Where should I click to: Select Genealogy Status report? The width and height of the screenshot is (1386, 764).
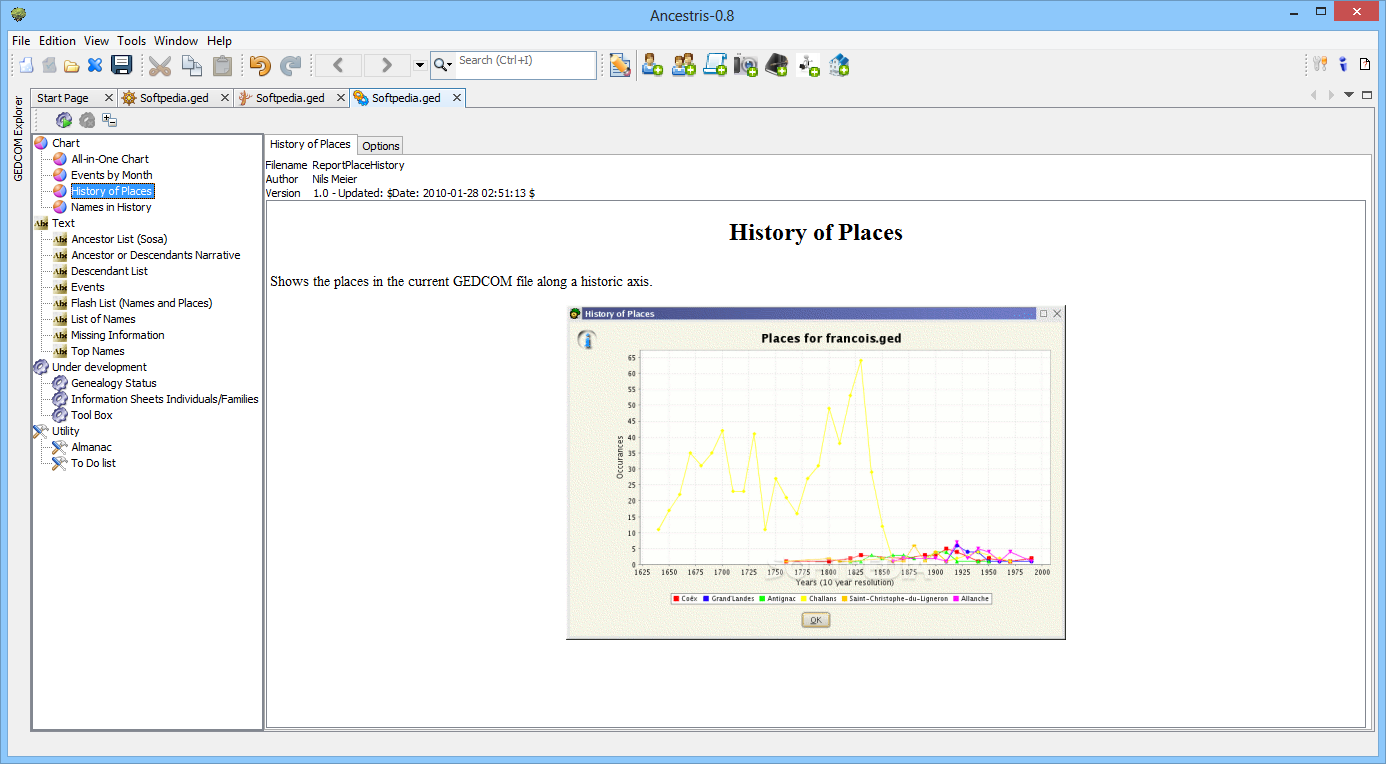pyautogui.click(x=113, y=383)
